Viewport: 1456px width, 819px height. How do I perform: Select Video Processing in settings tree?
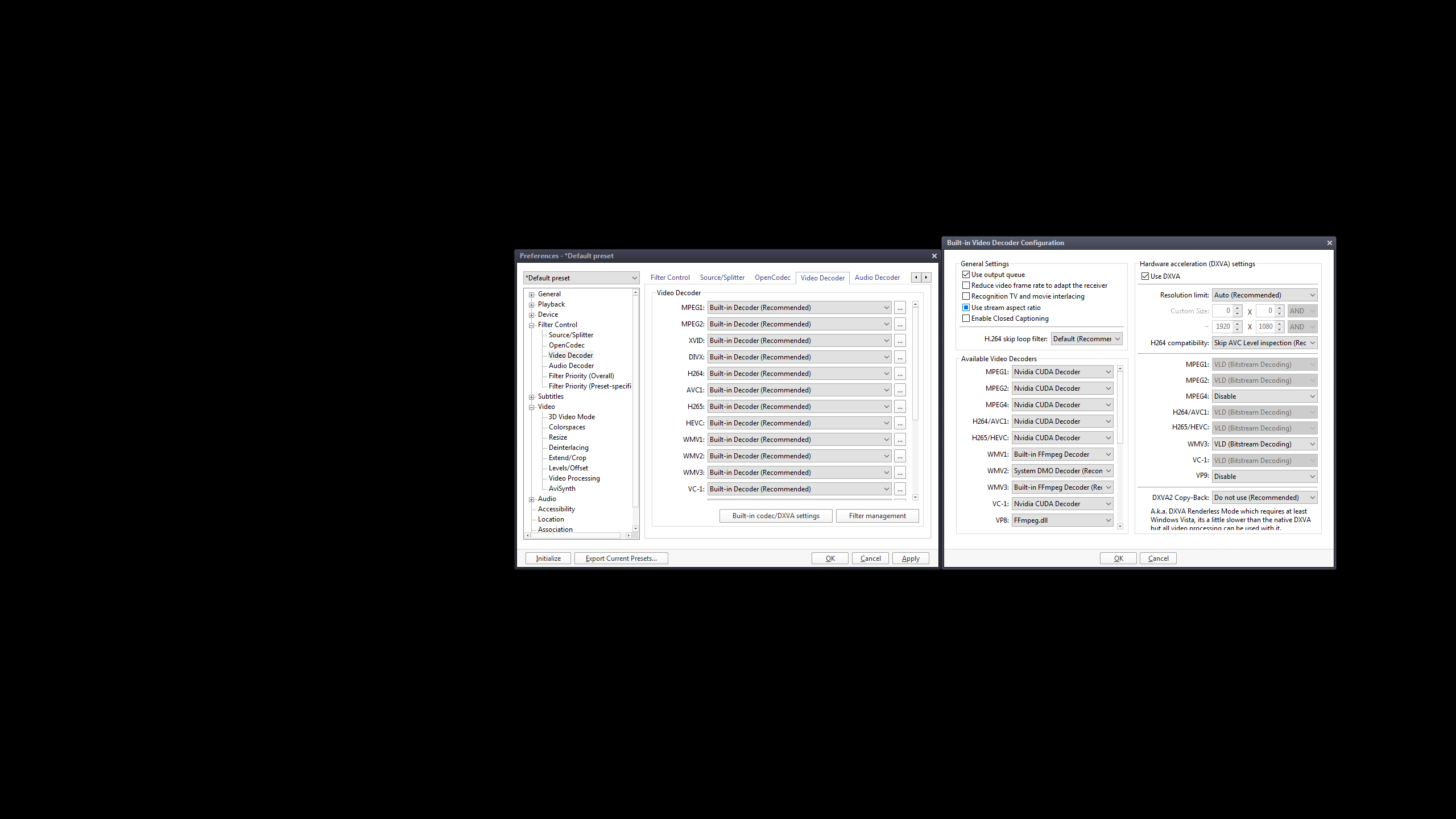[574, 478]
